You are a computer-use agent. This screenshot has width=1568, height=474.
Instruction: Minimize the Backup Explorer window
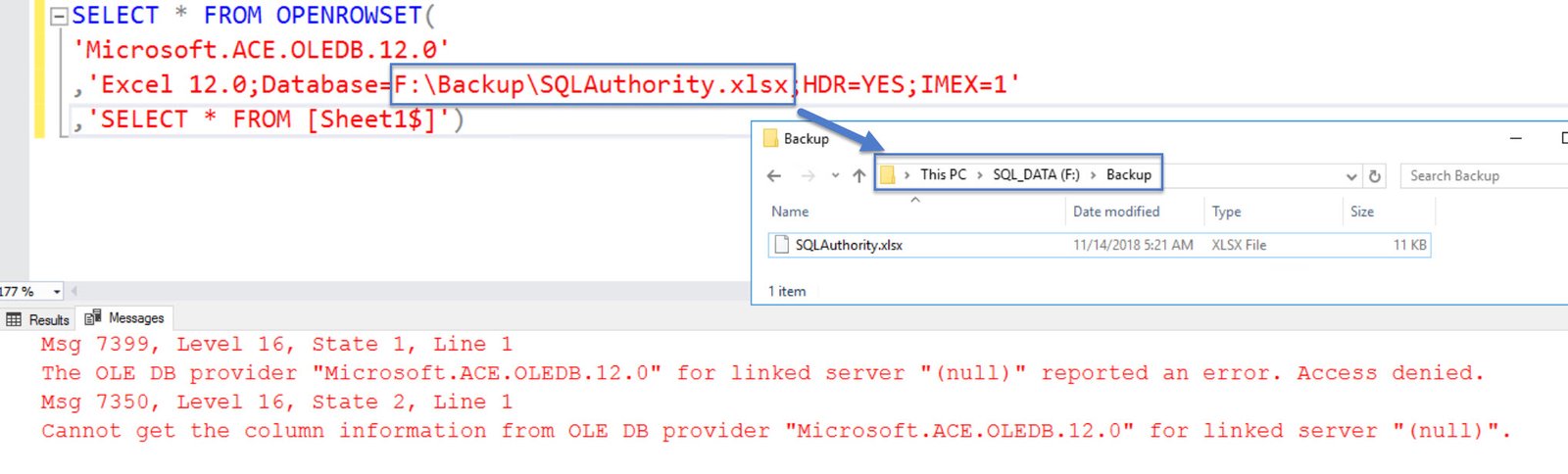click(x=1515, y=138)
